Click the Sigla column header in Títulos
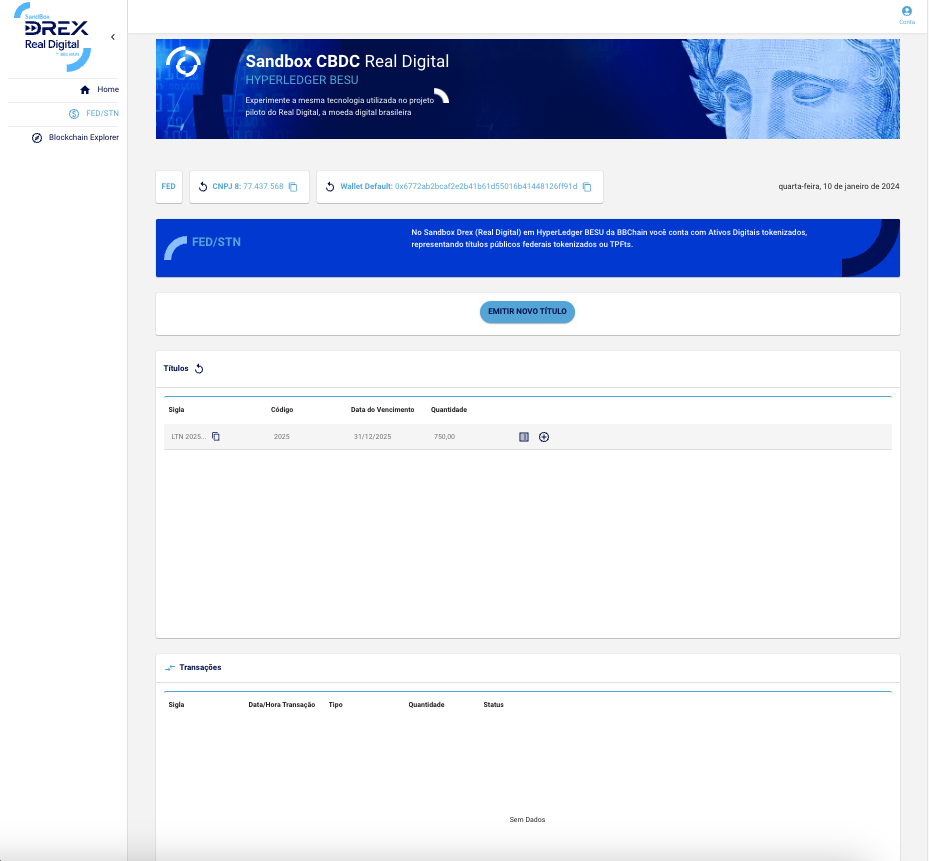 (x=176, y=410)
